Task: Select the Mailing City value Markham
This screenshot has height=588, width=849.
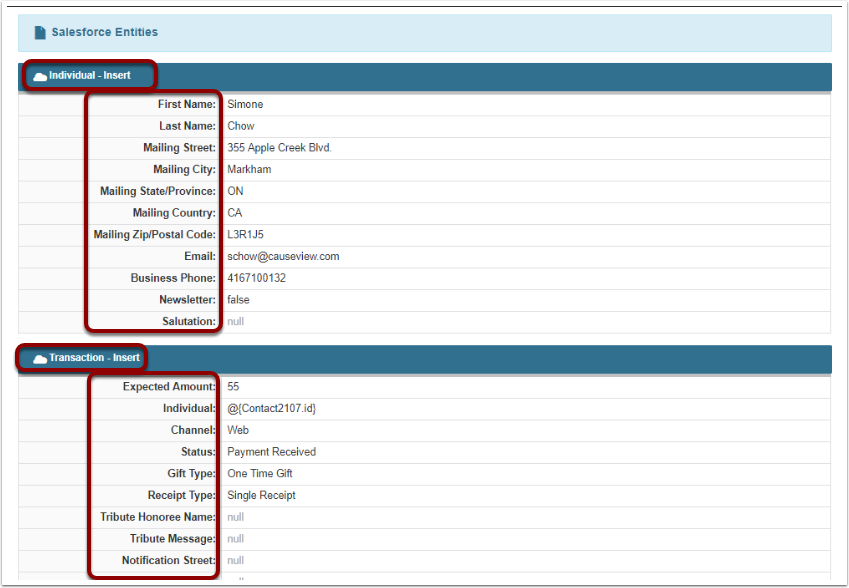Action: pos(249,169)
